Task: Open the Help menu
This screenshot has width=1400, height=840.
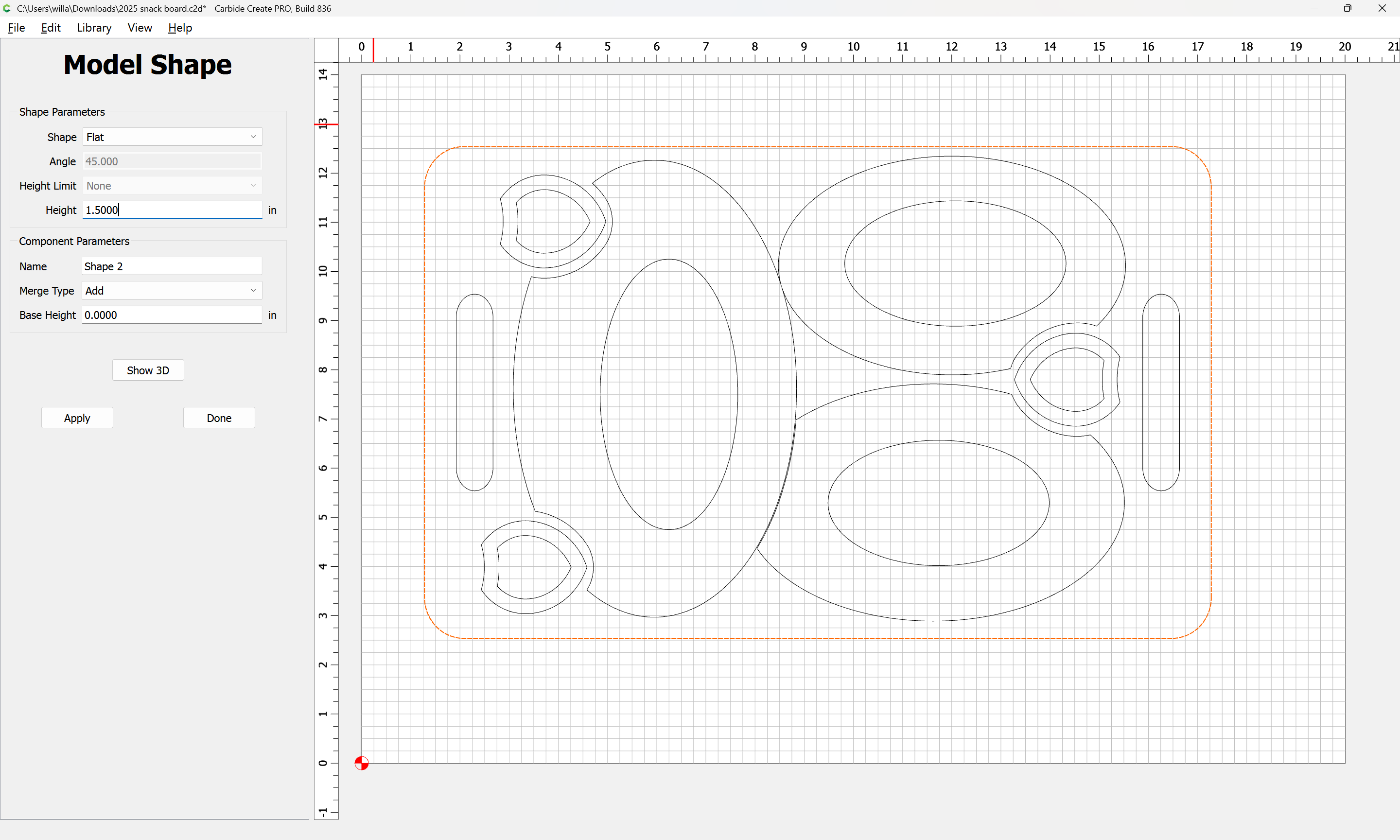Action: 180,28
